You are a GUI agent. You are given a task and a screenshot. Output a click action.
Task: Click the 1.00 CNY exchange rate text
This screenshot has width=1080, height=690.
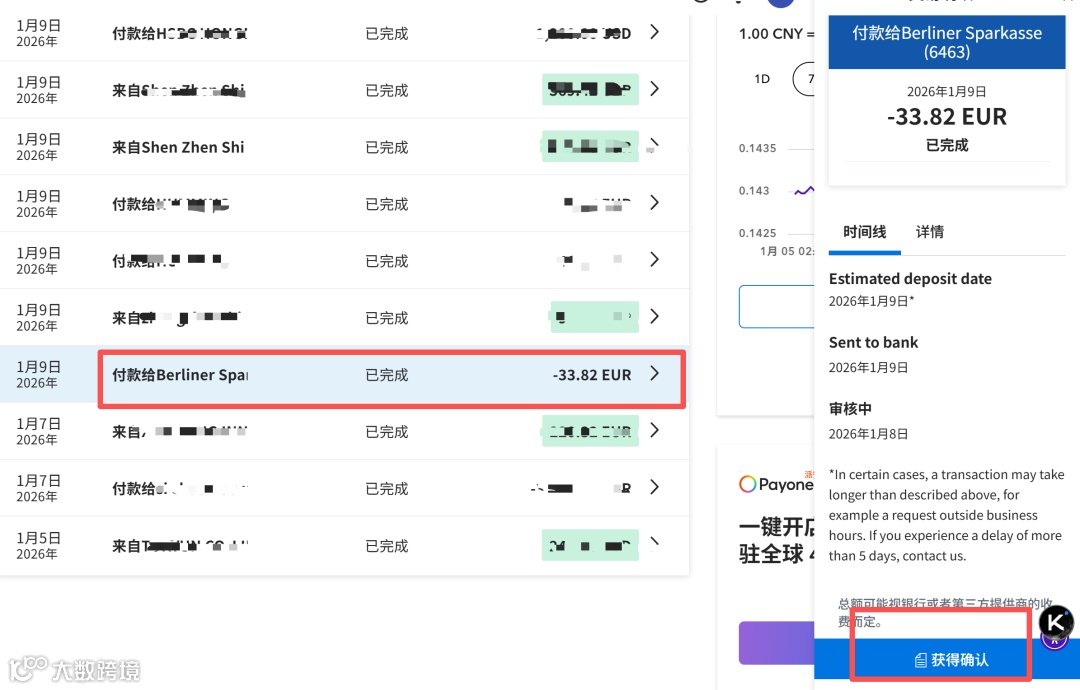[x=776, y=34]
